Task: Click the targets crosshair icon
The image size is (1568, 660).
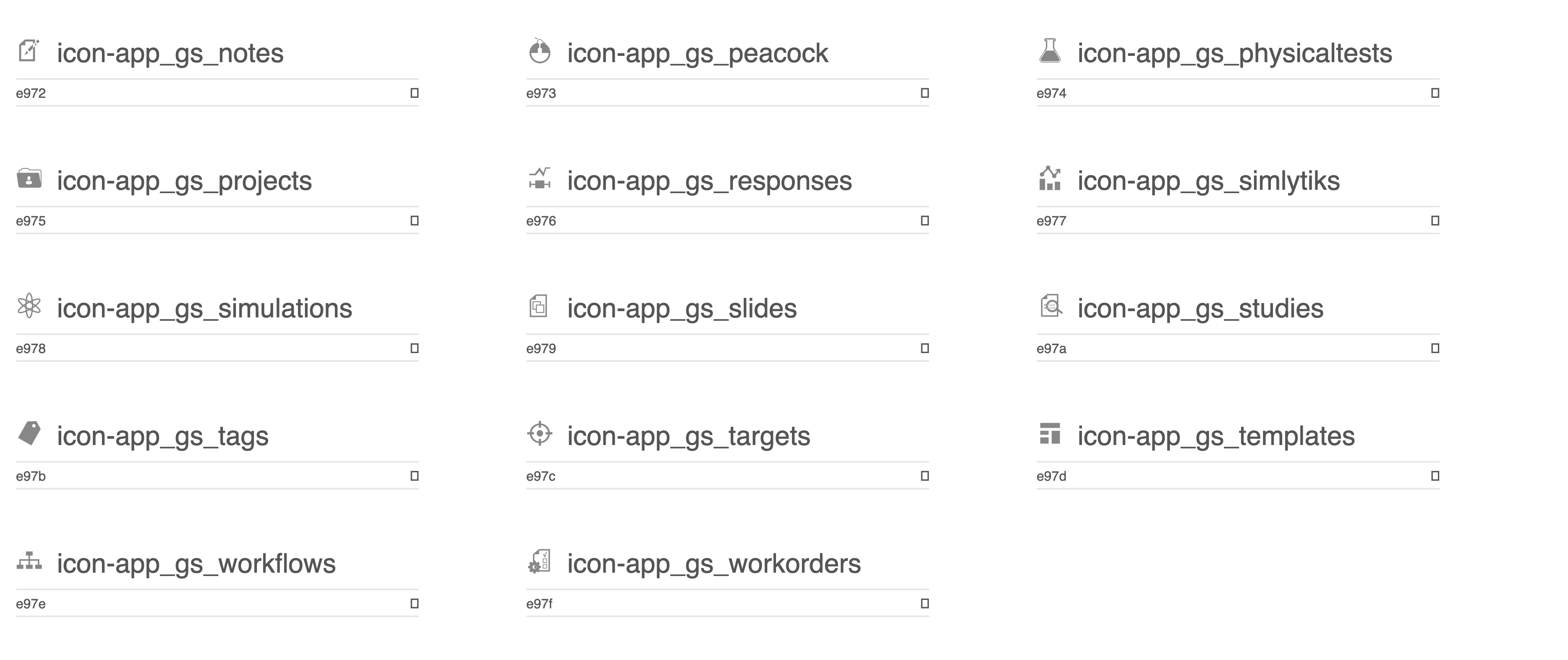Action: click(539, 434)
